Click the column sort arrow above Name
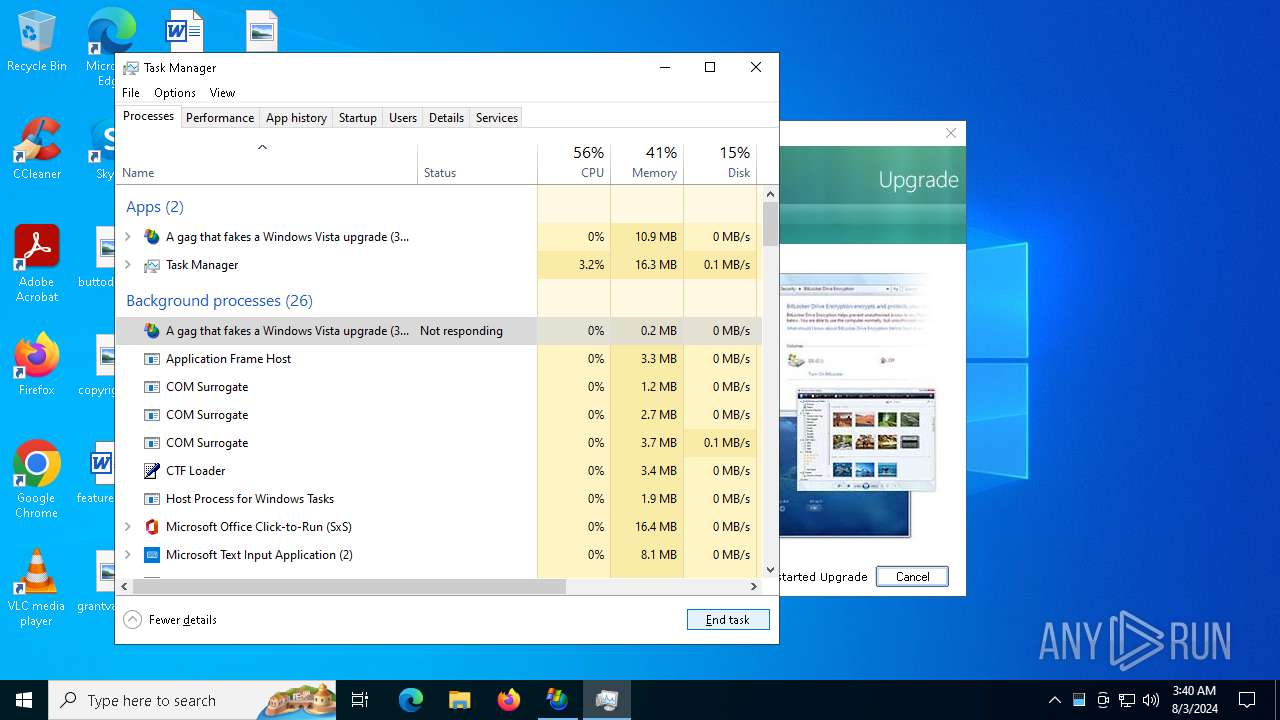 click(x=262, y=147)
